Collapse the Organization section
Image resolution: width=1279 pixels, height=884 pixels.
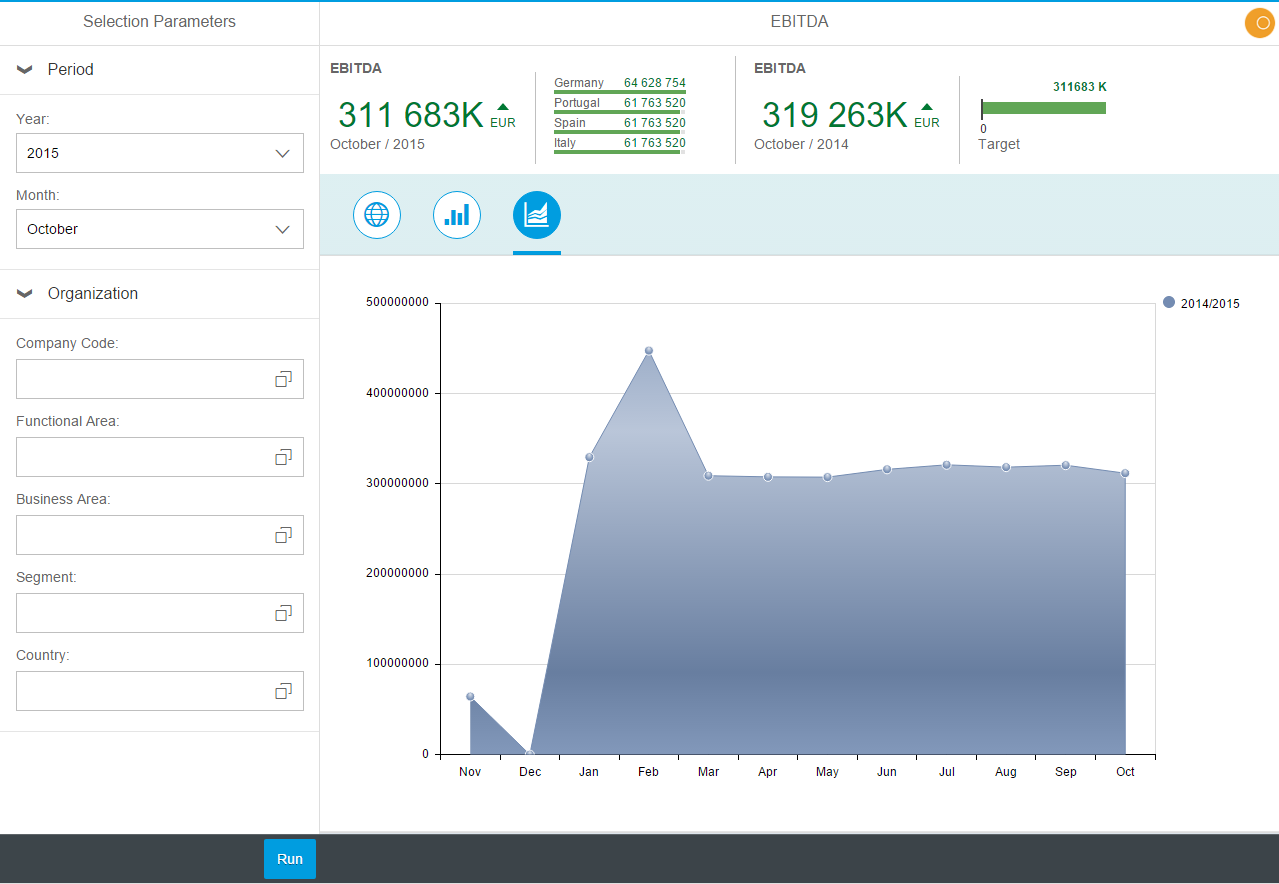pos(26,294)
